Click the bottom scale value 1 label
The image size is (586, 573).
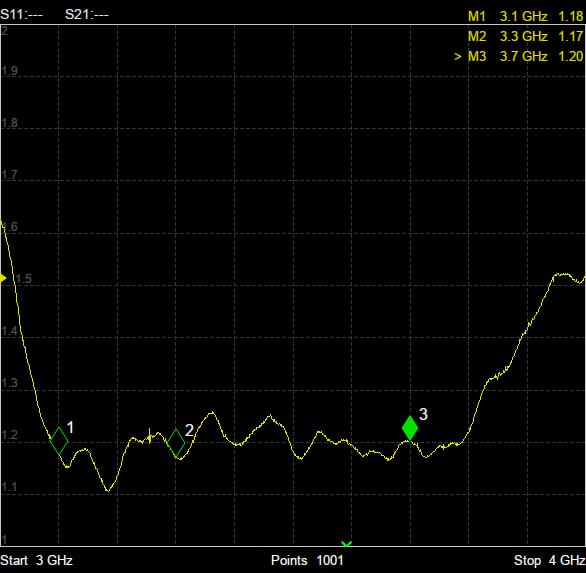click(4, 539)
